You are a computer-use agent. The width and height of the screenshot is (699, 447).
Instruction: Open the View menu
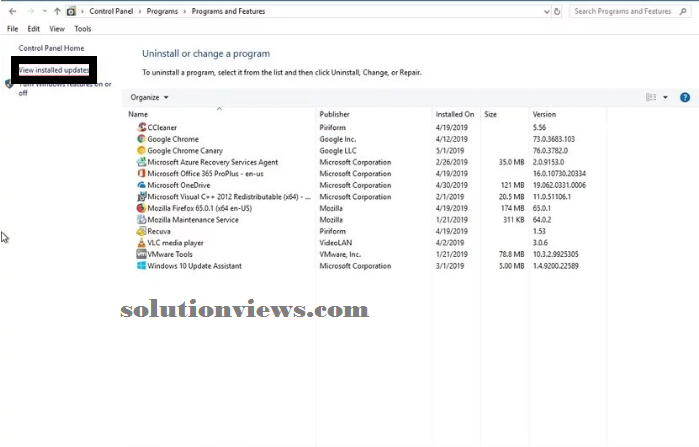coord(57,29)
